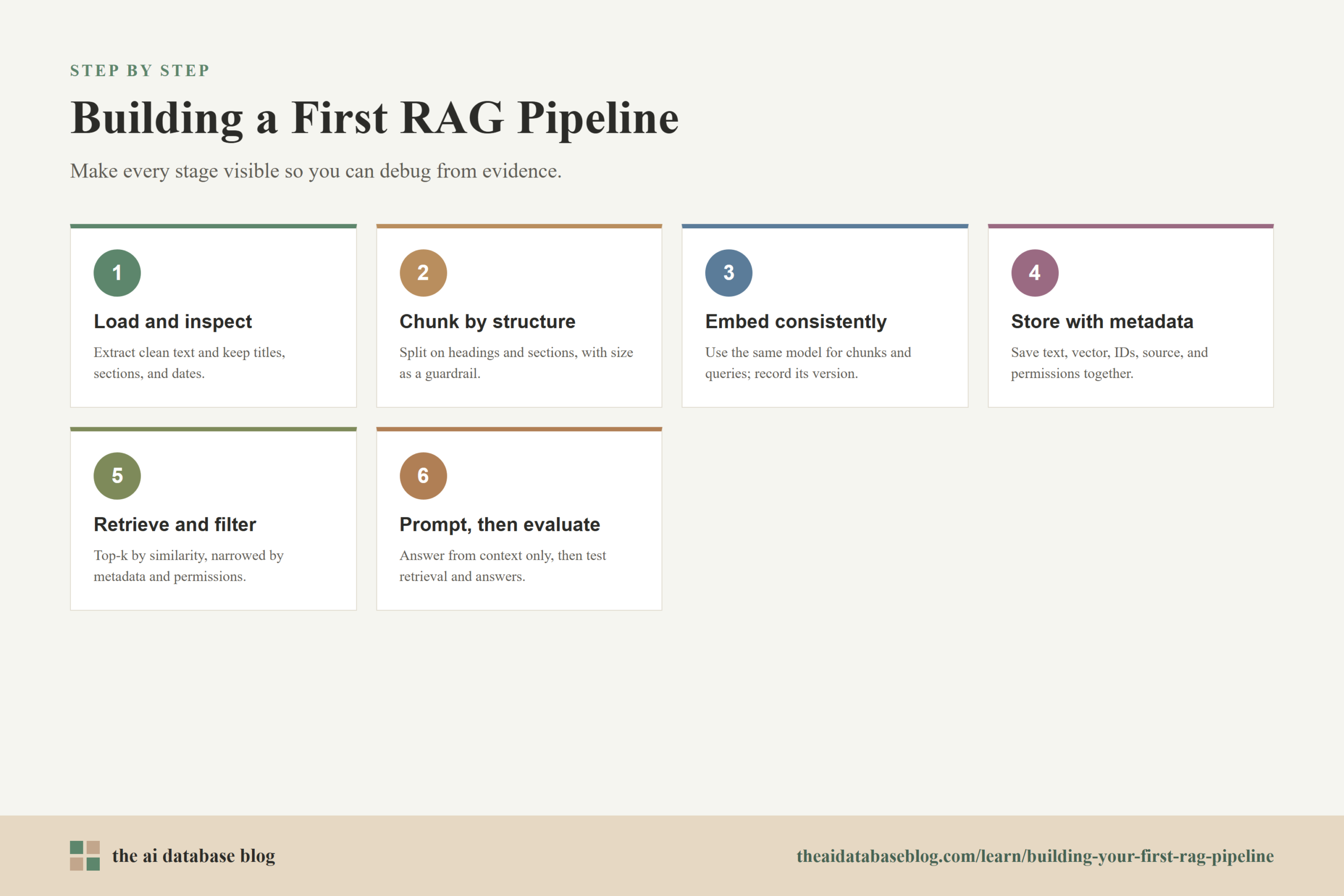Screen dimensions: 1344x896
Task: Click 'Save text, vector, IDs, source' description
Action: tap(1109, 363)
